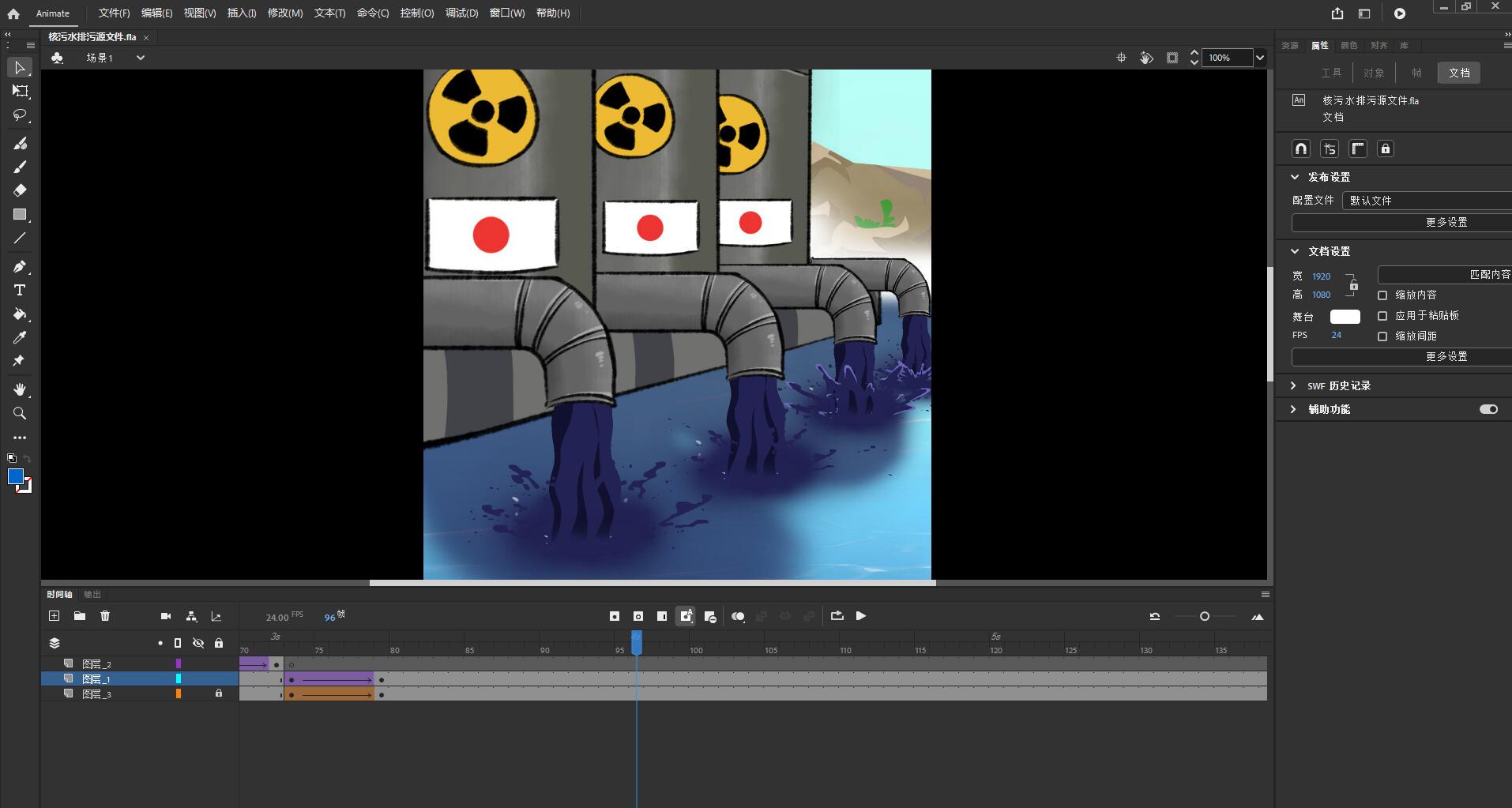Open the timeline panel options menu
This screenshot has height=808, width=1512.
pyautogui.click(x=1265, y=594)
